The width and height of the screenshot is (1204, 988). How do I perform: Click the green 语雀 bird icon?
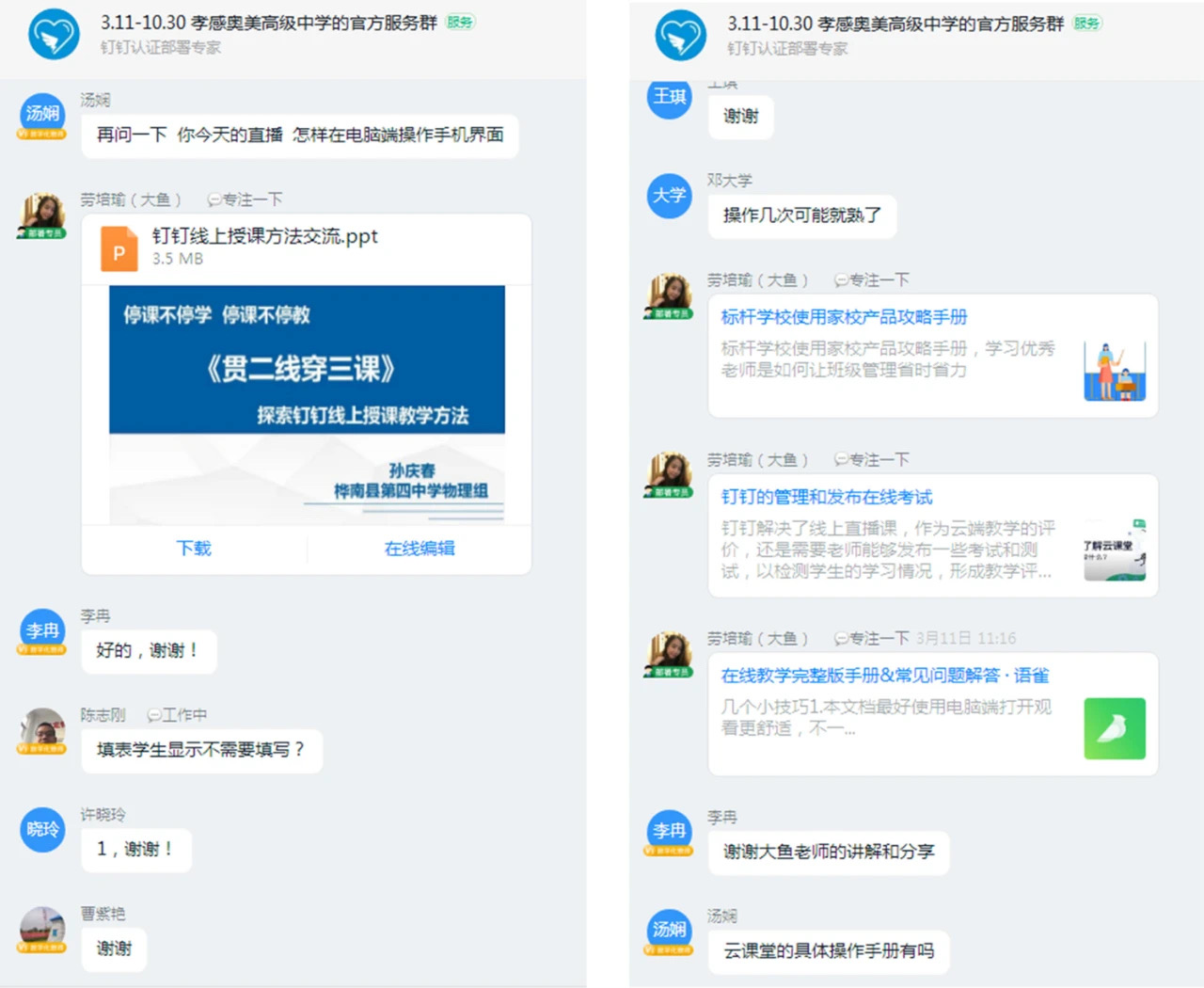click(1115, 728)
